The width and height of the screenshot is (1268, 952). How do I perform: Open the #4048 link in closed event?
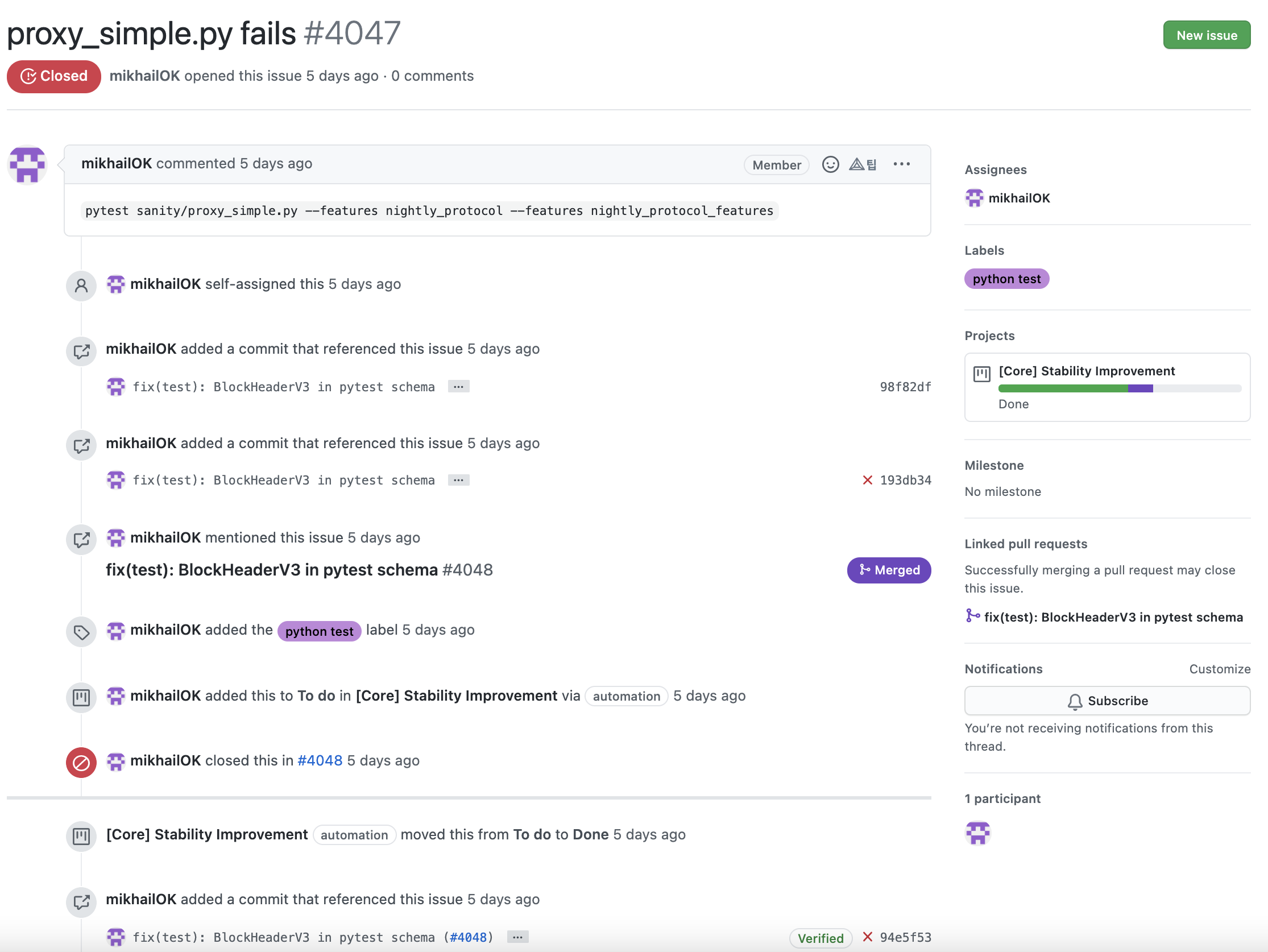tap(320, 760)
